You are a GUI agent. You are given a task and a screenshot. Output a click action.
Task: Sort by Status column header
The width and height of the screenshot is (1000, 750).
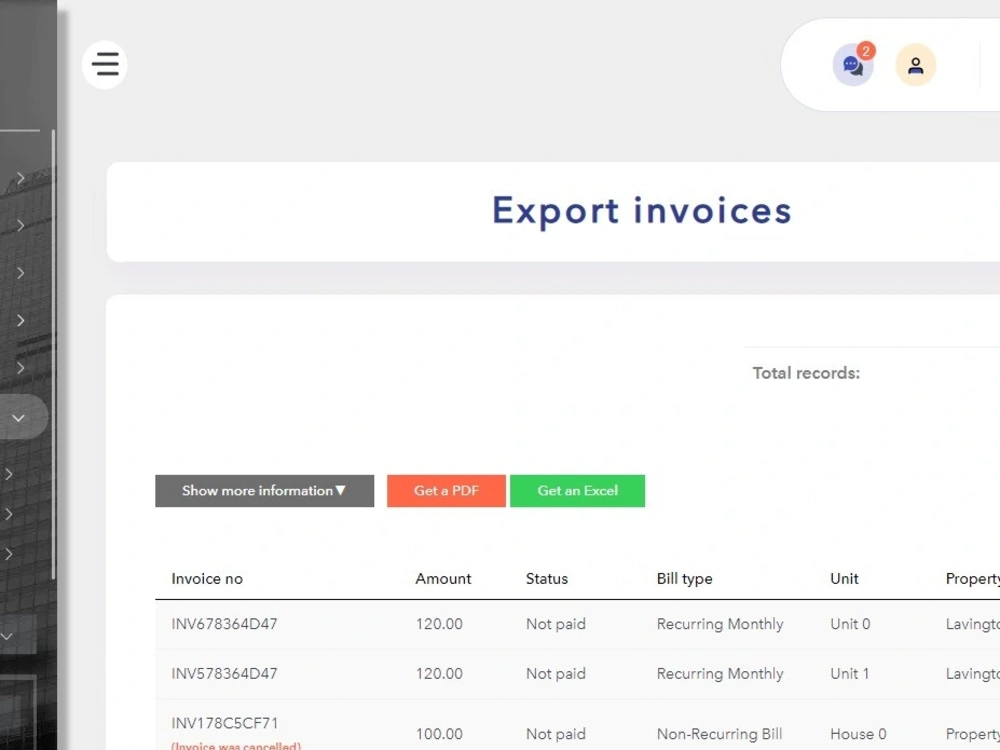547,578
